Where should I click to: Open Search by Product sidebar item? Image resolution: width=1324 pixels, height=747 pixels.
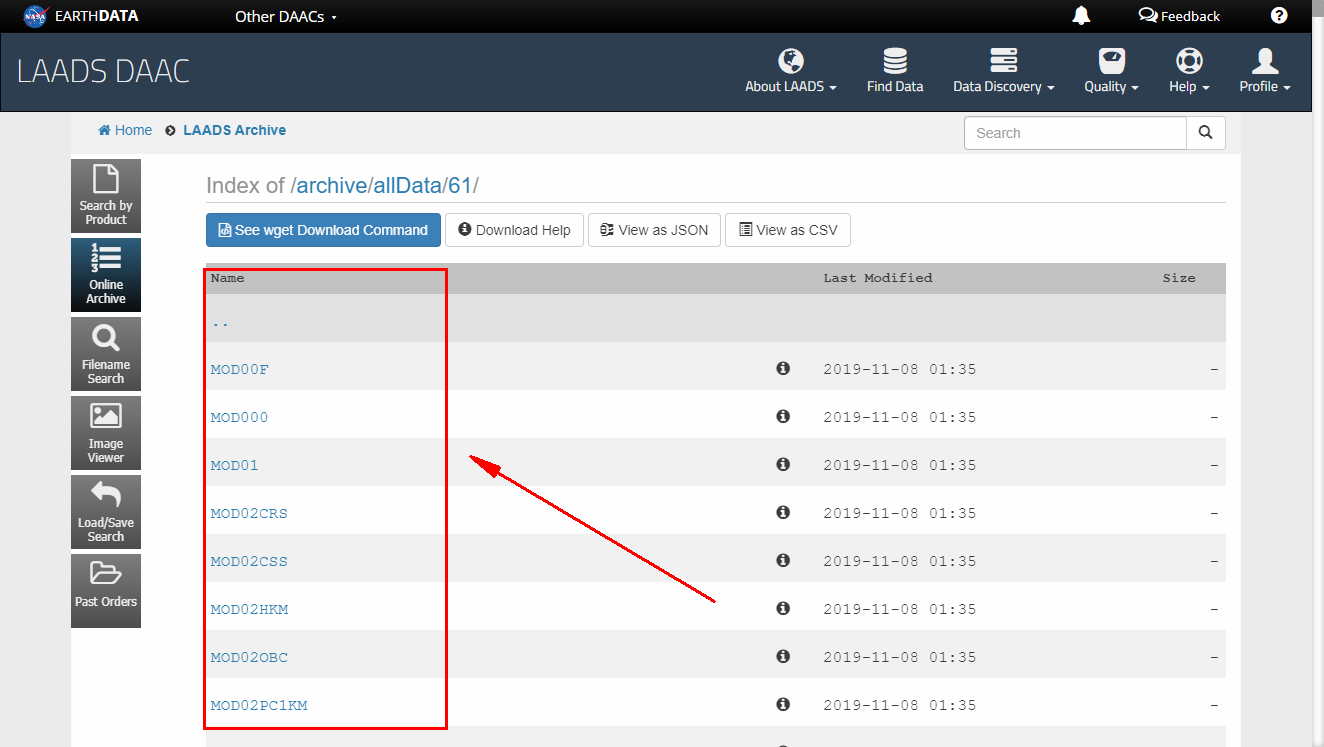(x=106, y=196)
